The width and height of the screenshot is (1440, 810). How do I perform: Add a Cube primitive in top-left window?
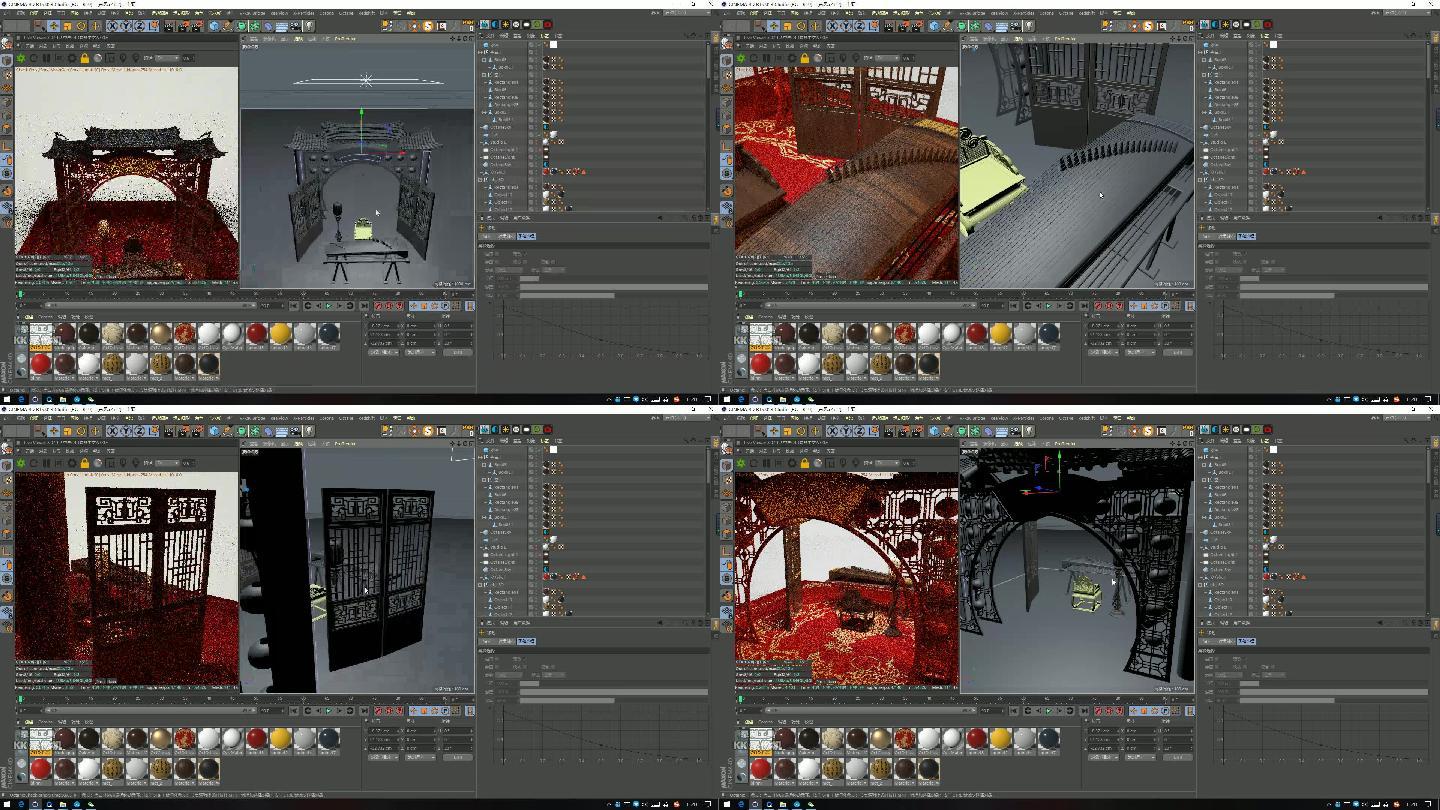[214, 25]
